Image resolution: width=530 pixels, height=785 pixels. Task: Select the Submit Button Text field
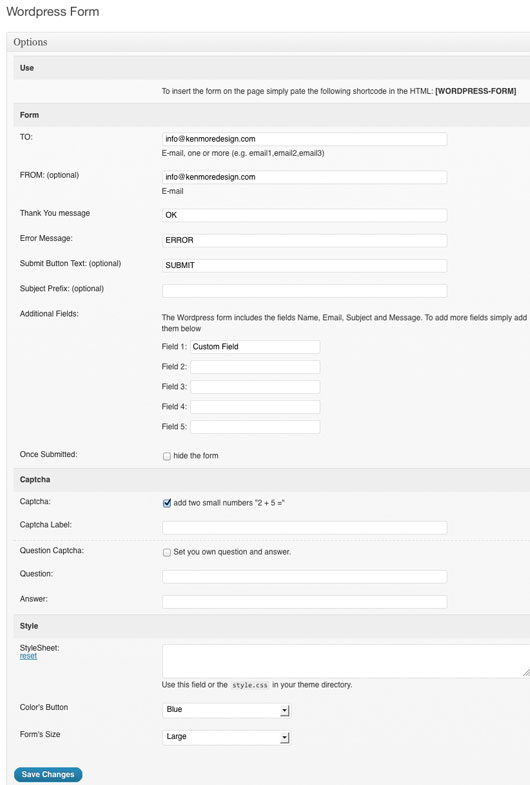coord(304,265)
